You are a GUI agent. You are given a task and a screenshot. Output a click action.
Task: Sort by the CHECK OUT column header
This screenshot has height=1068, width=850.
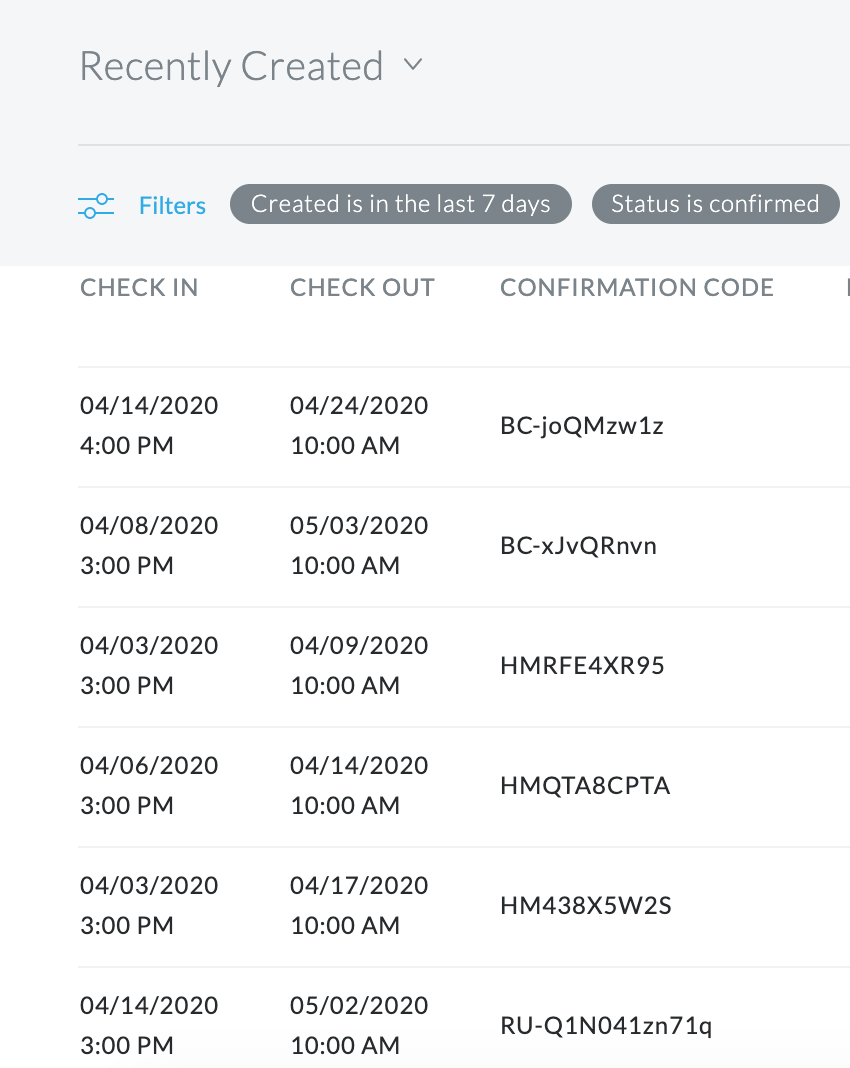click(x=362, y=287)
